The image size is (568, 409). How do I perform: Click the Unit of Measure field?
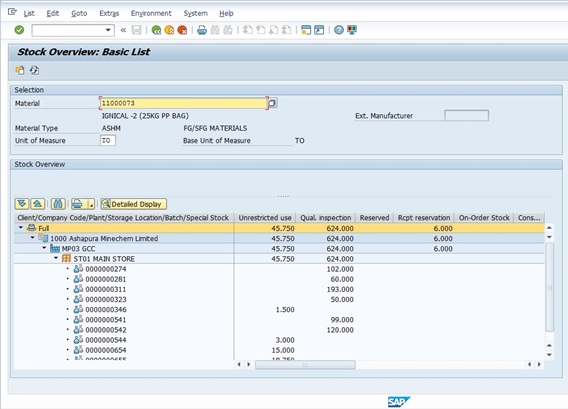point(108,141)
